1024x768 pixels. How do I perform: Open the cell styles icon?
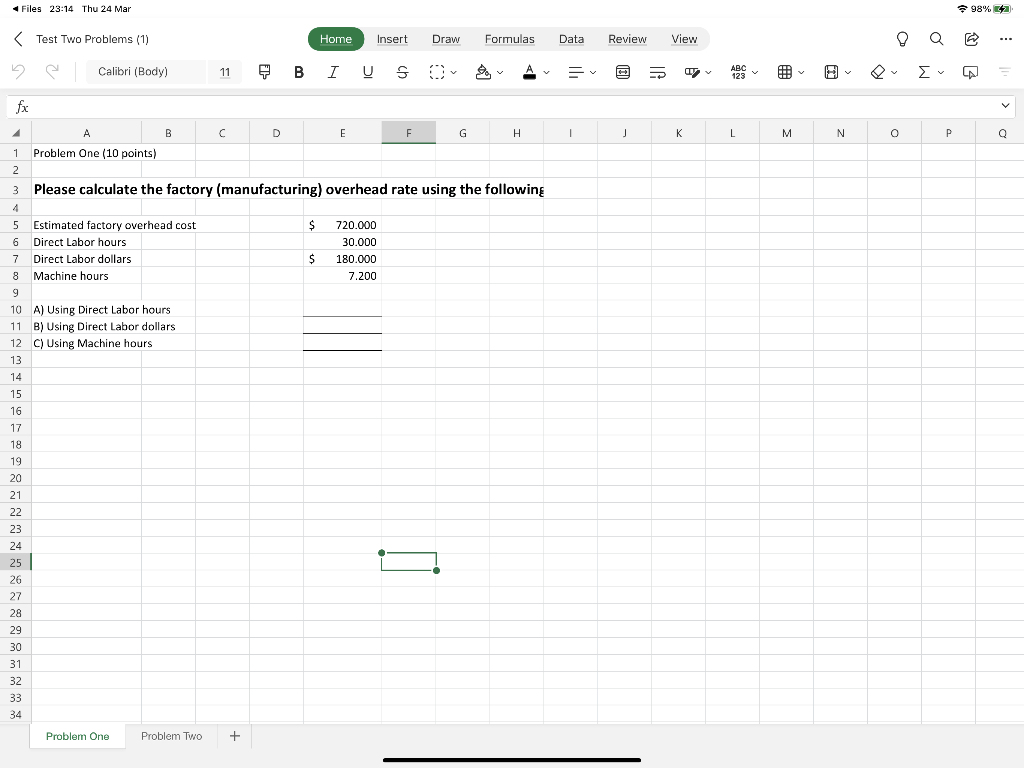(x=692, y=72)
